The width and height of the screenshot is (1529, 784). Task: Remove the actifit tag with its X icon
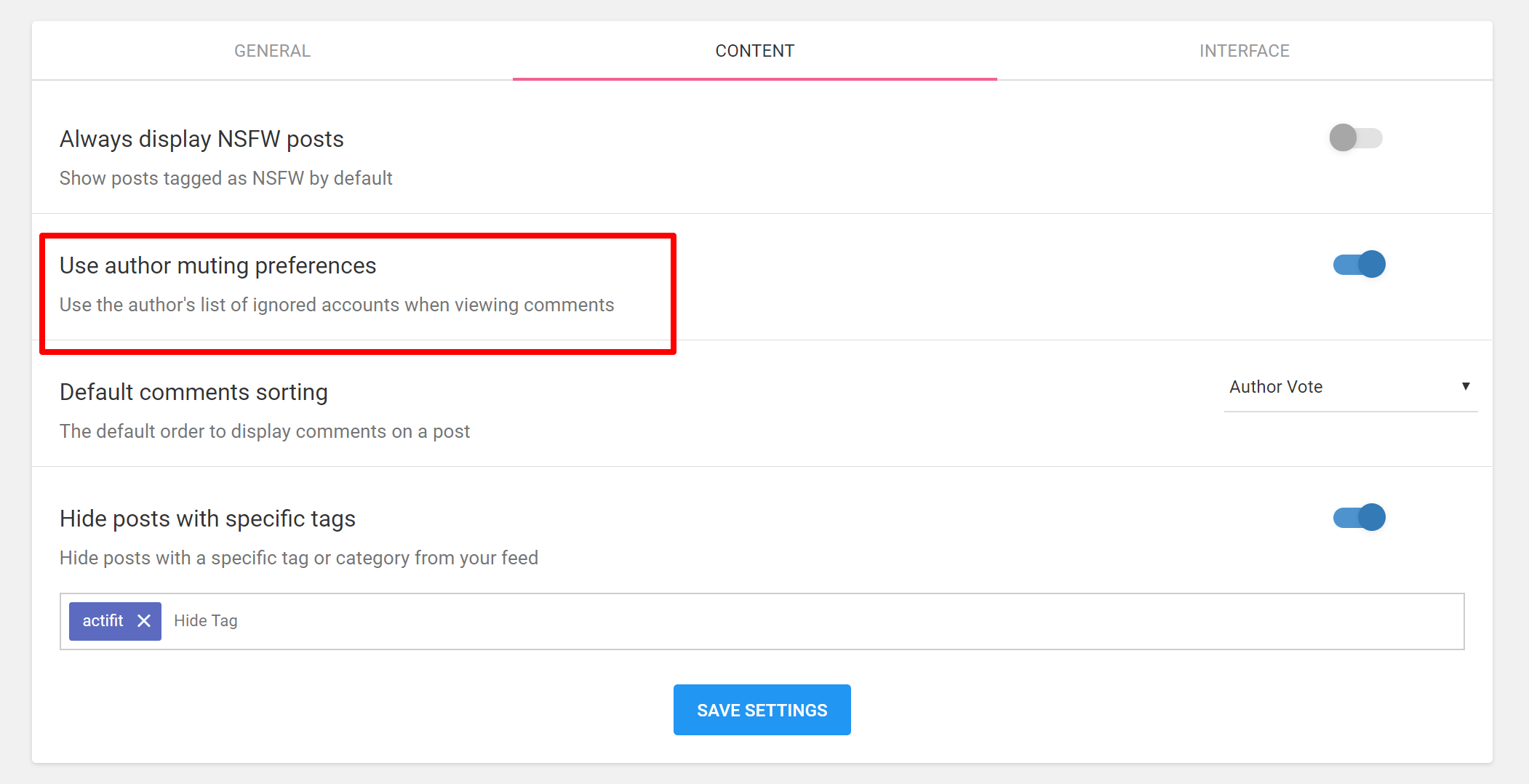point(144,621)
